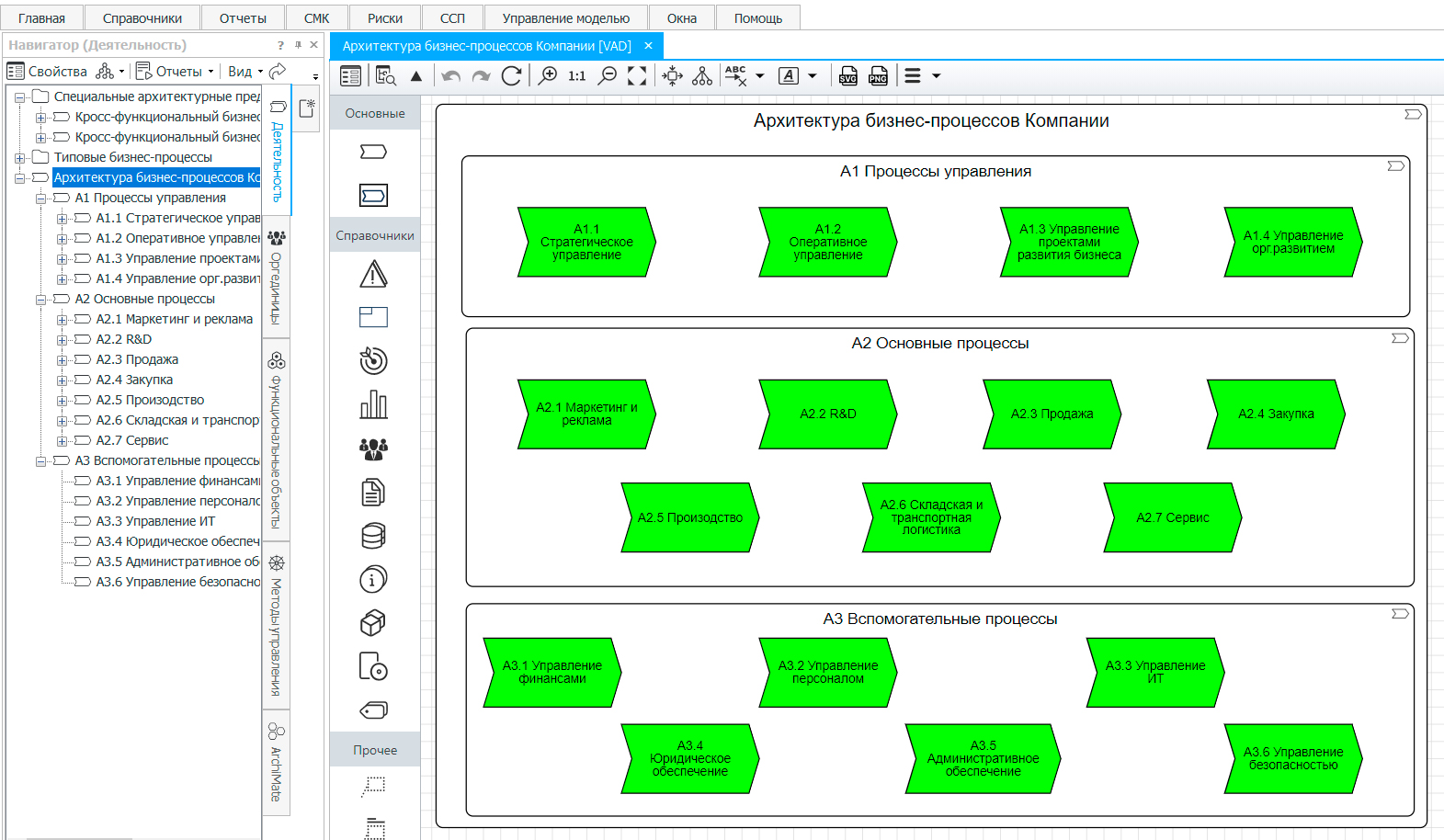1444x840 pixels.
Task: Export the diagram as SVG
Action: click(x=848, y=76)
